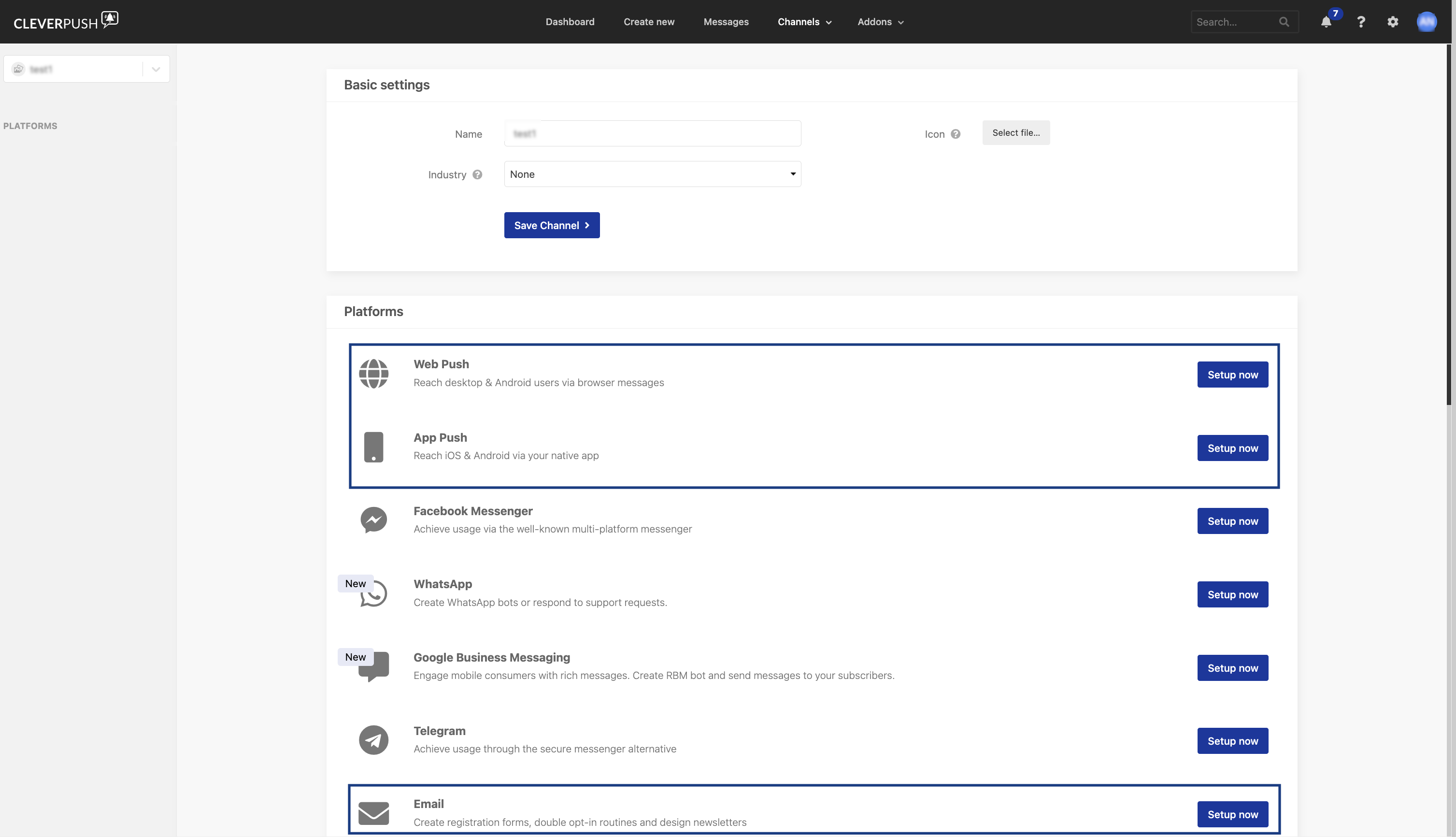1456x837 pixels.
Task: Open the notifications bell icon
Action: [x=1326, y=22]
